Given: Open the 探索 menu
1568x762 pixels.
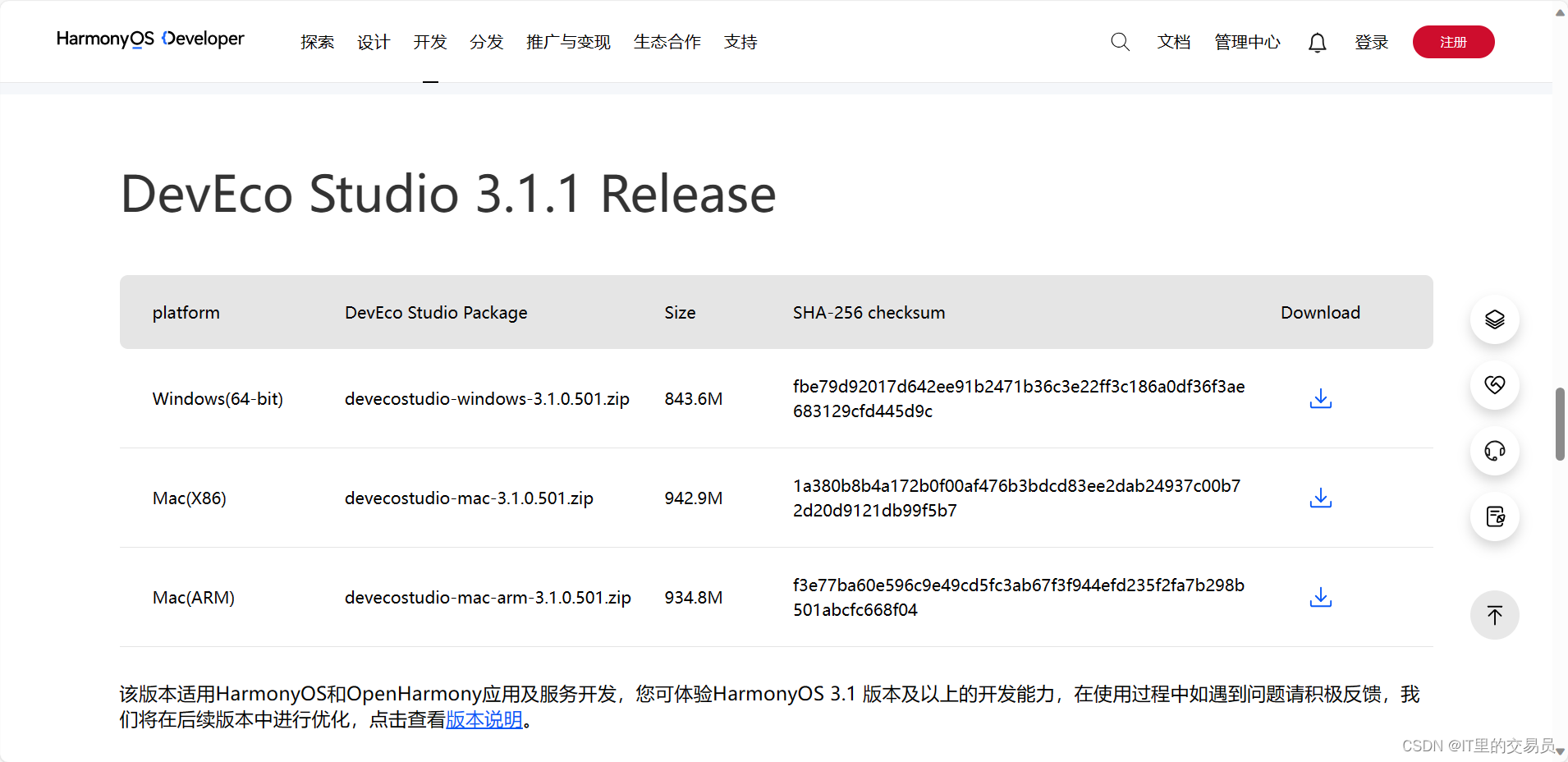Looking at the screenshot, I should [317, 42].
